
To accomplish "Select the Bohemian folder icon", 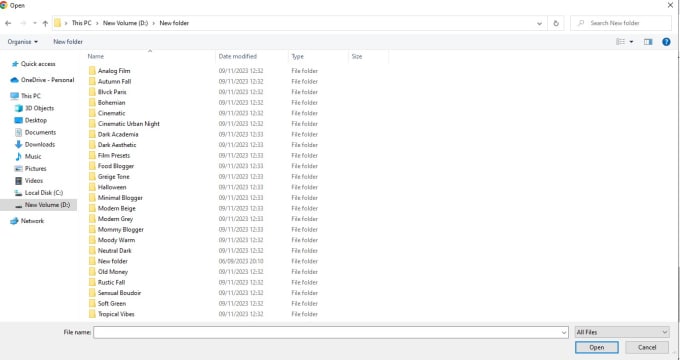I will [92, 102].
